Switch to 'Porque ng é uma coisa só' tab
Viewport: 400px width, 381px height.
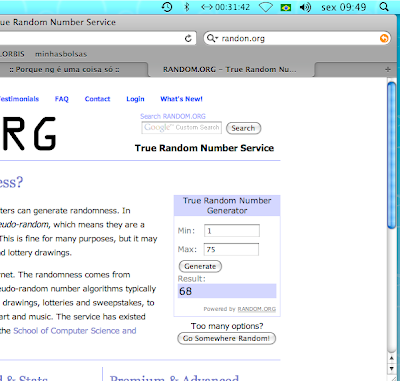pos(64,69)
